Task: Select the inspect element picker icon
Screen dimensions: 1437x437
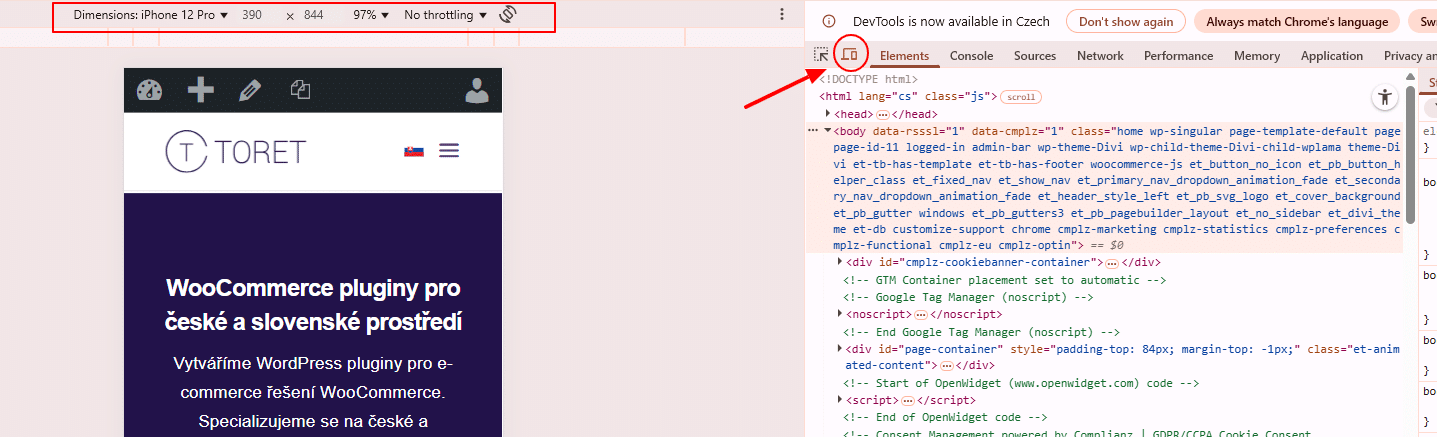Action: pos(821,55)
